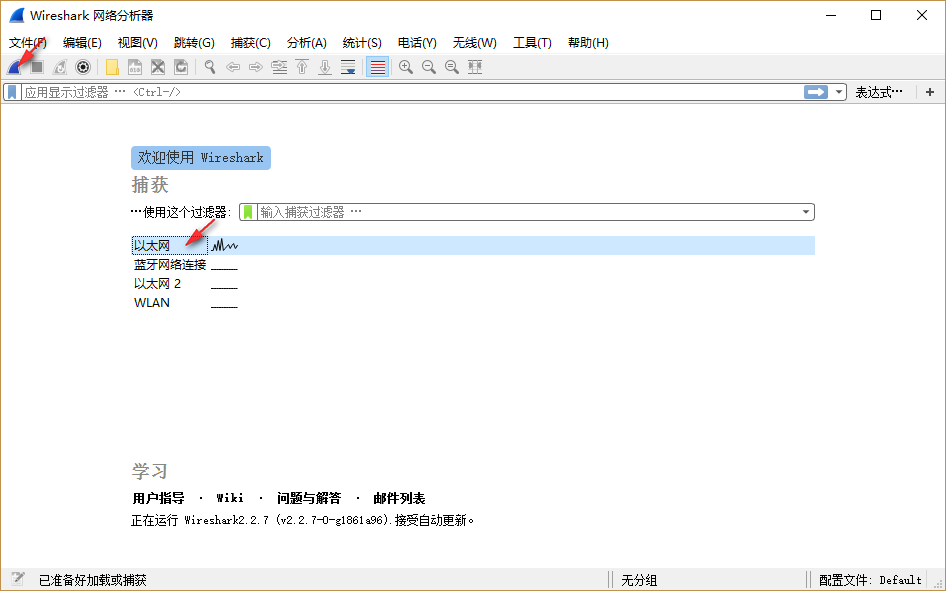Reload this capture file icon
Viewport: 946px width, 591px height.
coord(181,67)
